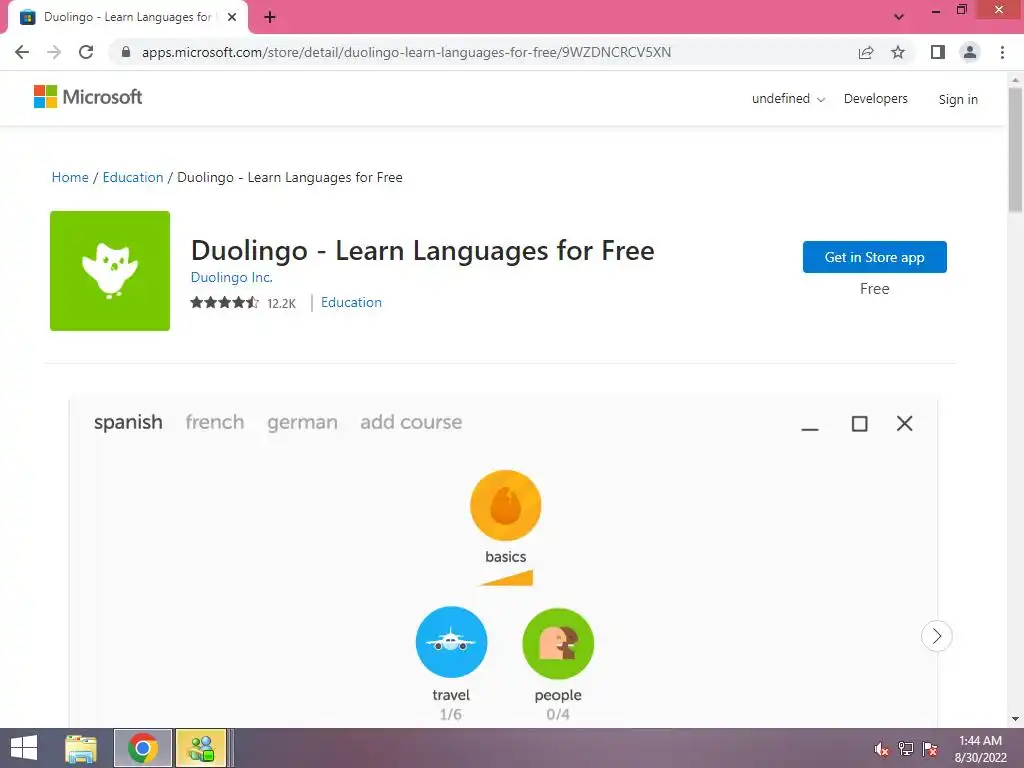Open the Developers link

[x=875, y=99]
